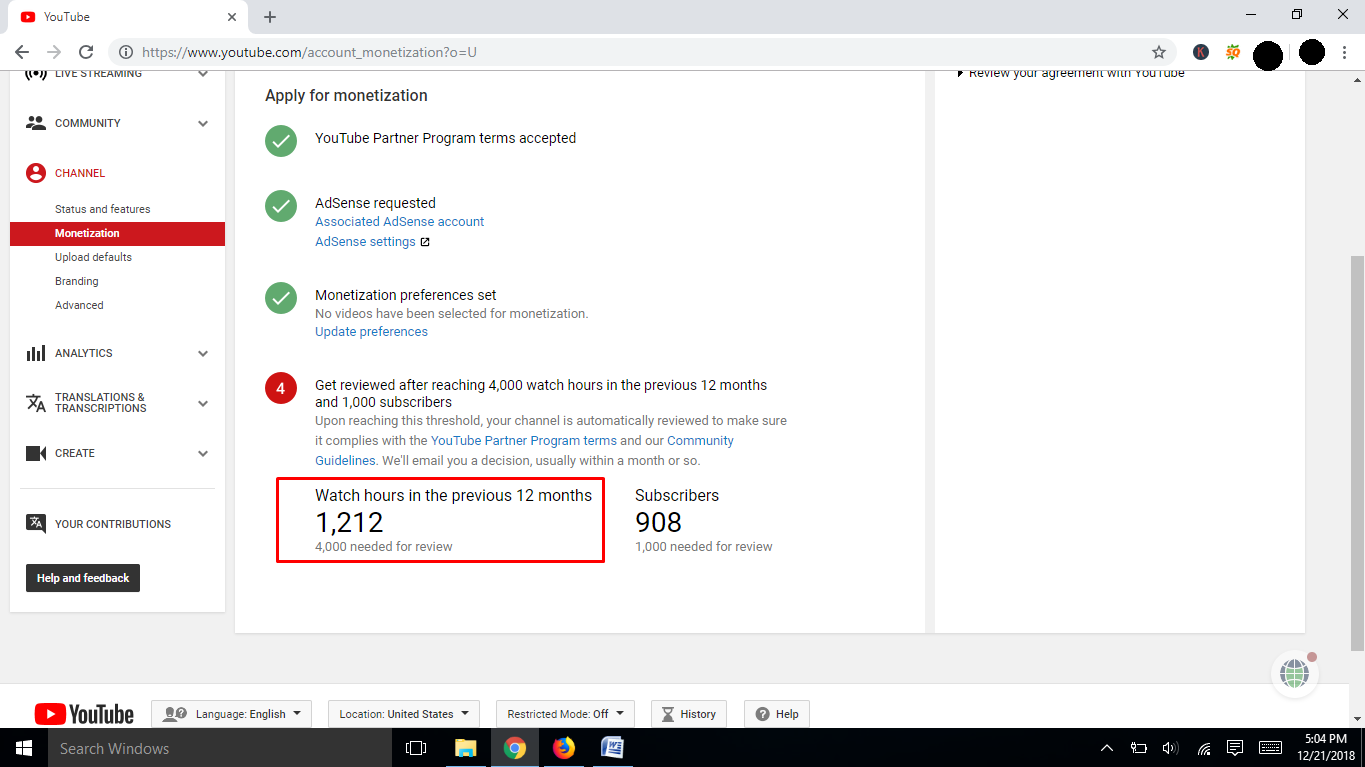Click the floating globe icon

click(1294, 674)
